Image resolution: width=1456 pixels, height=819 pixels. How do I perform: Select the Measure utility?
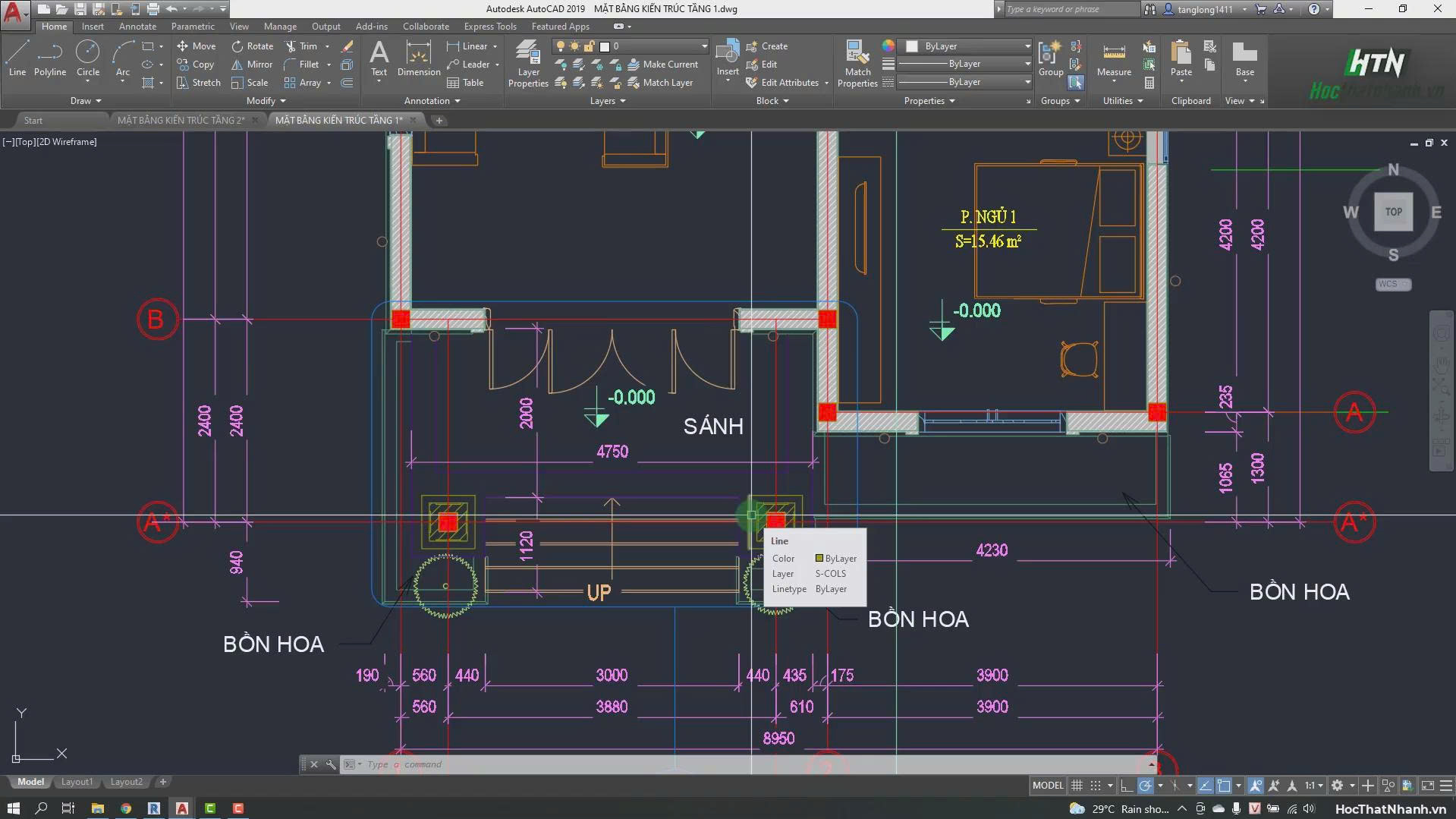[x=1114, y=58]
